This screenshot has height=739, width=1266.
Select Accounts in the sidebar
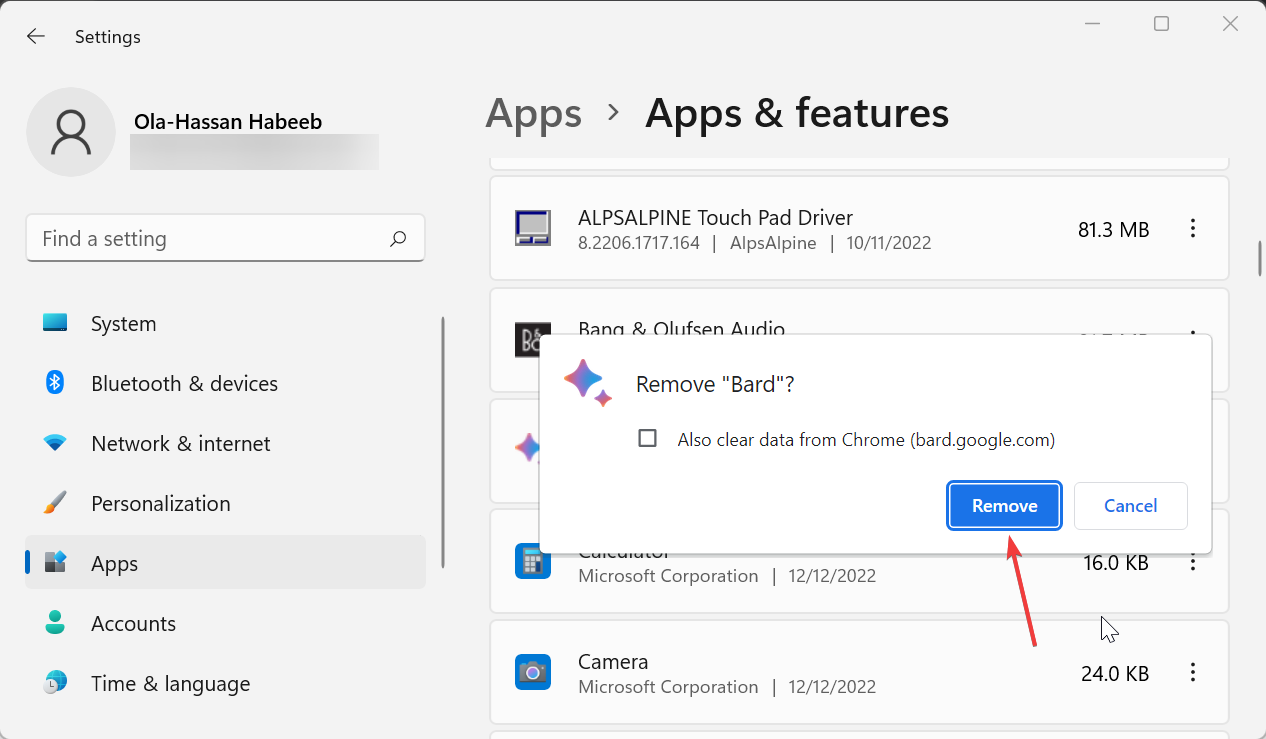click(x=226, y=624)
